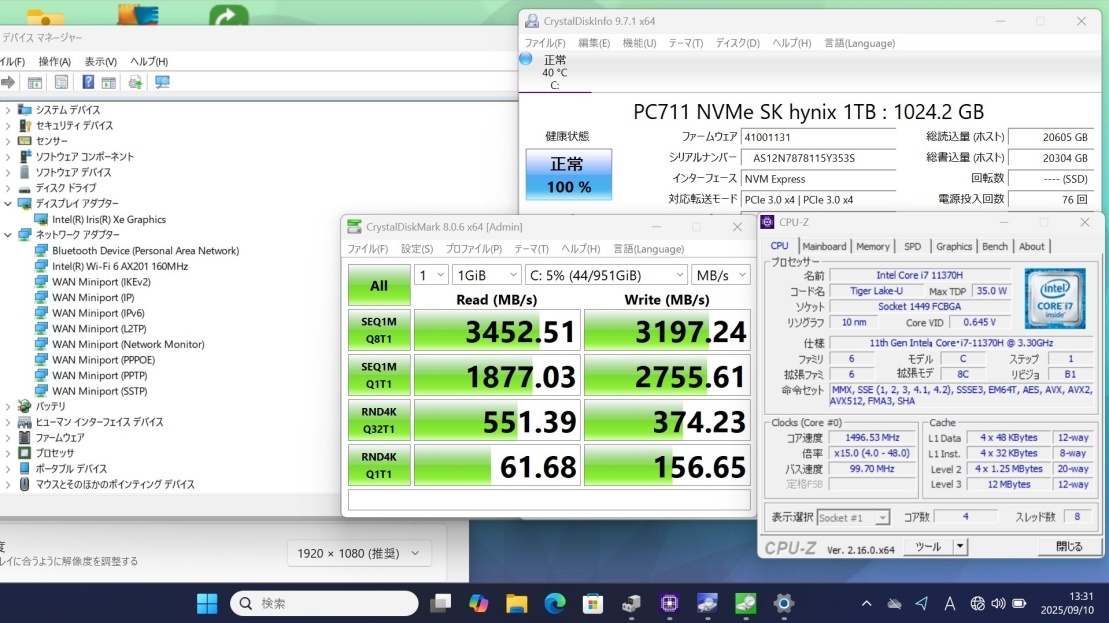The width and height of the screenshot is (1109, 623).
Task: Click the scan for hardware changes icon
Action: coord(161,82)
